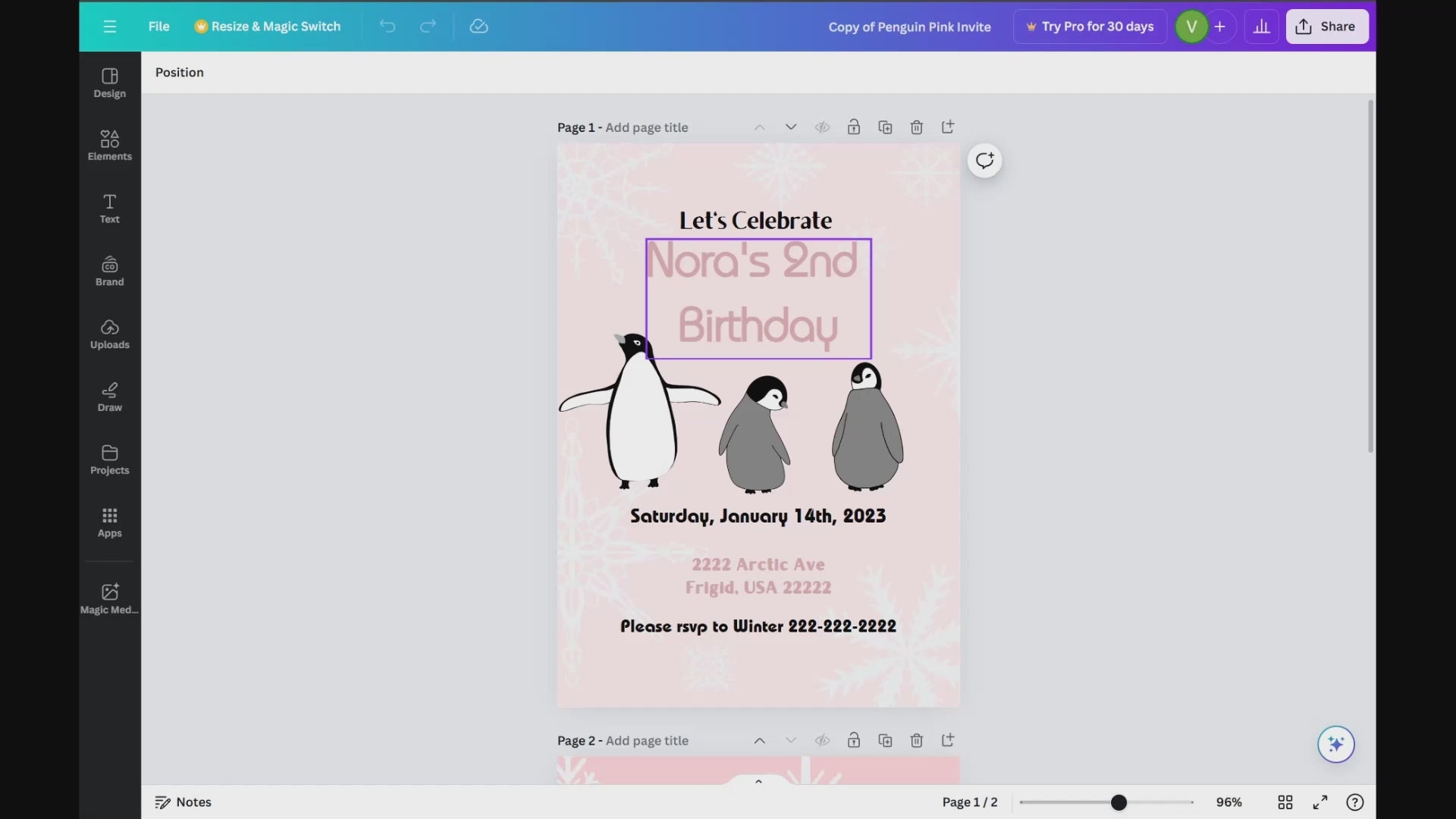Click the cloud save status icon
Screen dimensions: 1456x819
(479, 27)
